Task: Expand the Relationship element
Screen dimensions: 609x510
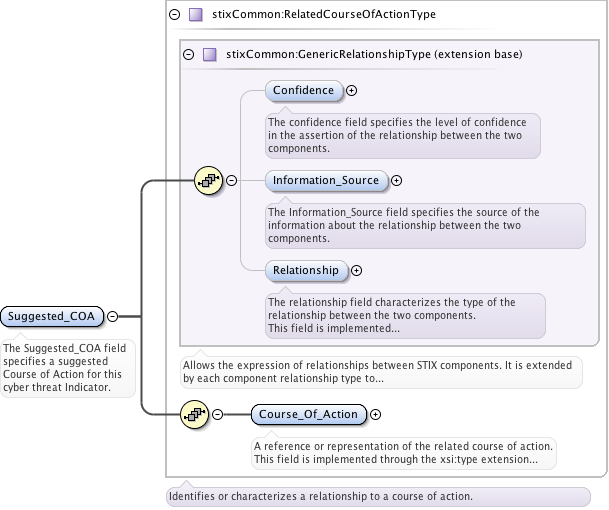Action: click(x=357, y=270)
